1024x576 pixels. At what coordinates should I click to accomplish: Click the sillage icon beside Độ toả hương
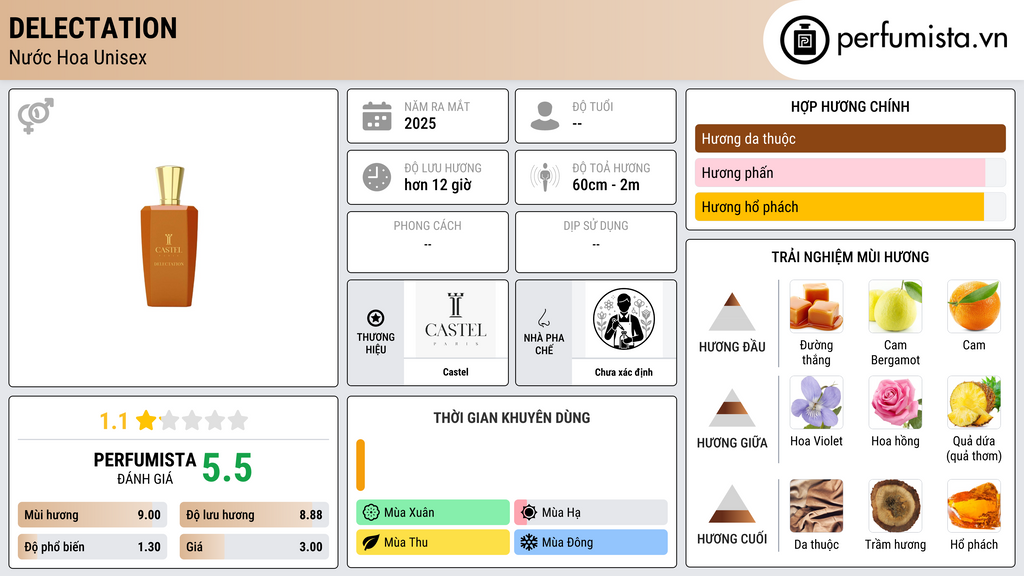545,177
